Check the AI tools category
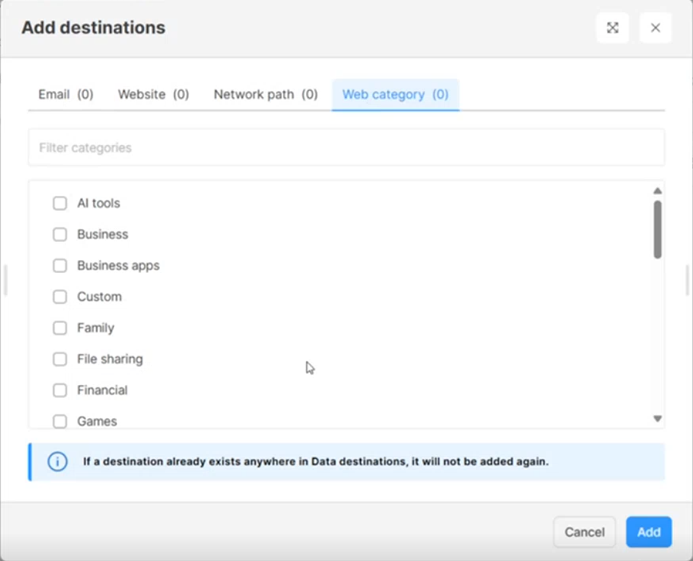 (x=60, y=203)
